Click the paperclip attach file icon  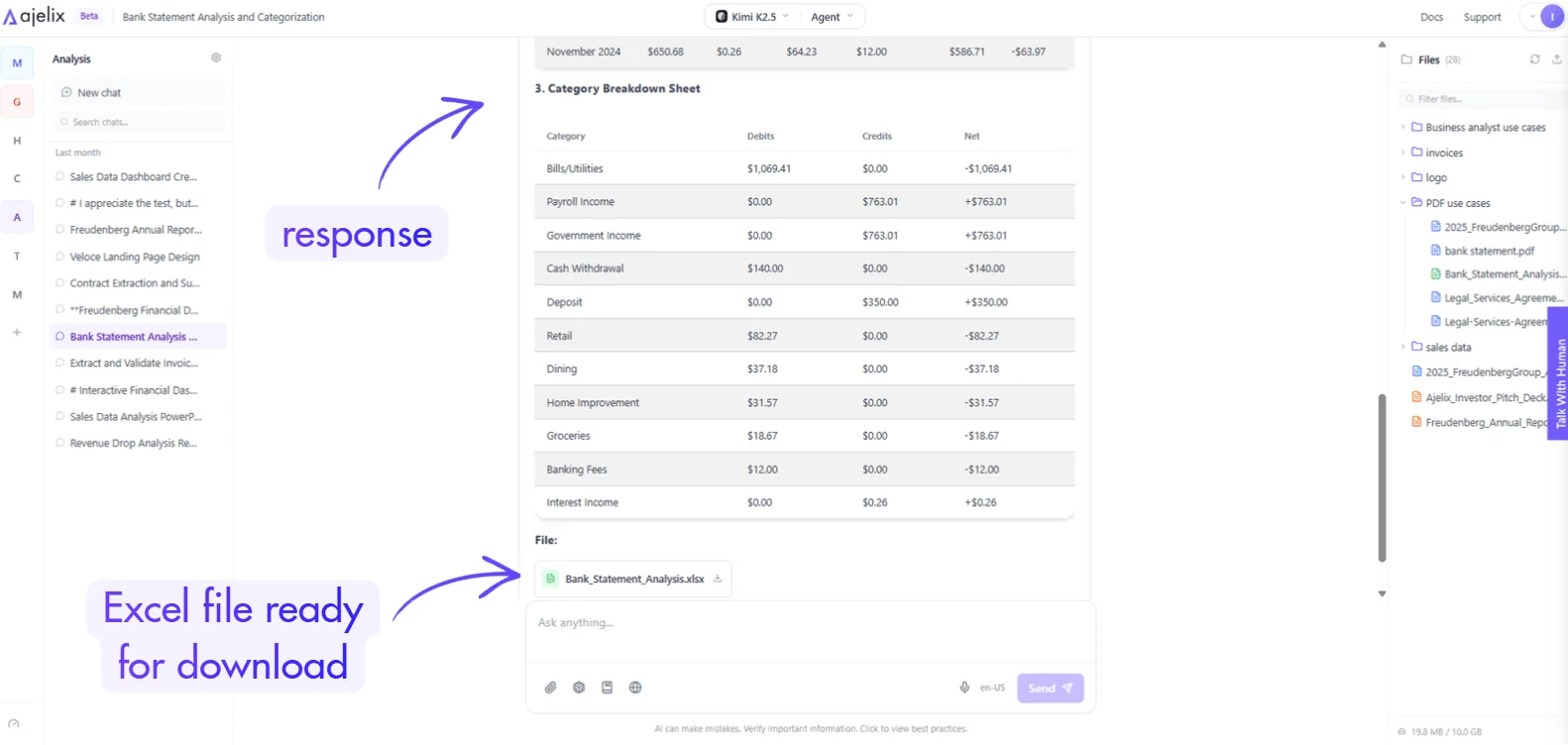pos(551,688)
